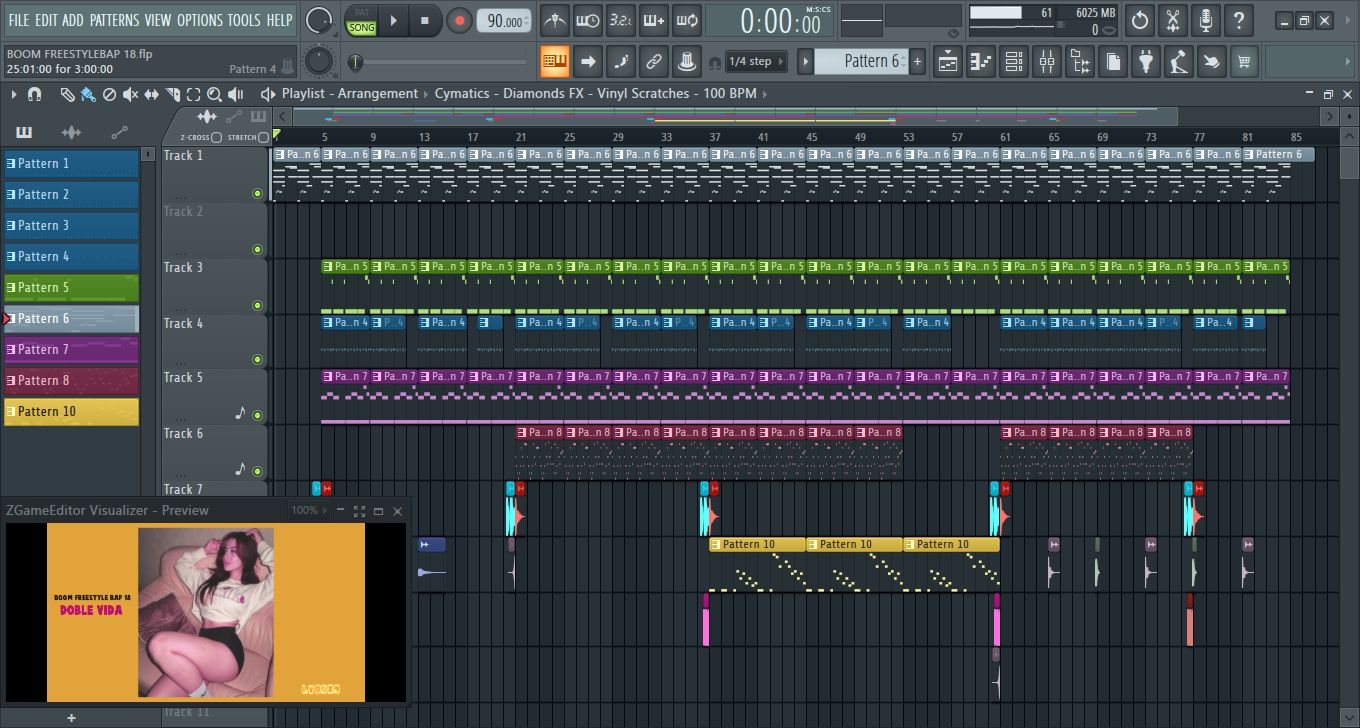Viewport: 1360px width, 728px height.
Task: Toggle the typing keyboard to piano icon
Action: [555, 61]
